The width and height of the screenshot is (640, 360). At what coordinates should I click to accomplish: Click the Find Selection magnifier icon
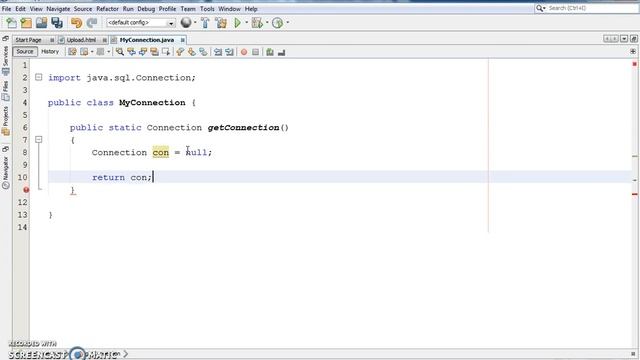point(120,52)
